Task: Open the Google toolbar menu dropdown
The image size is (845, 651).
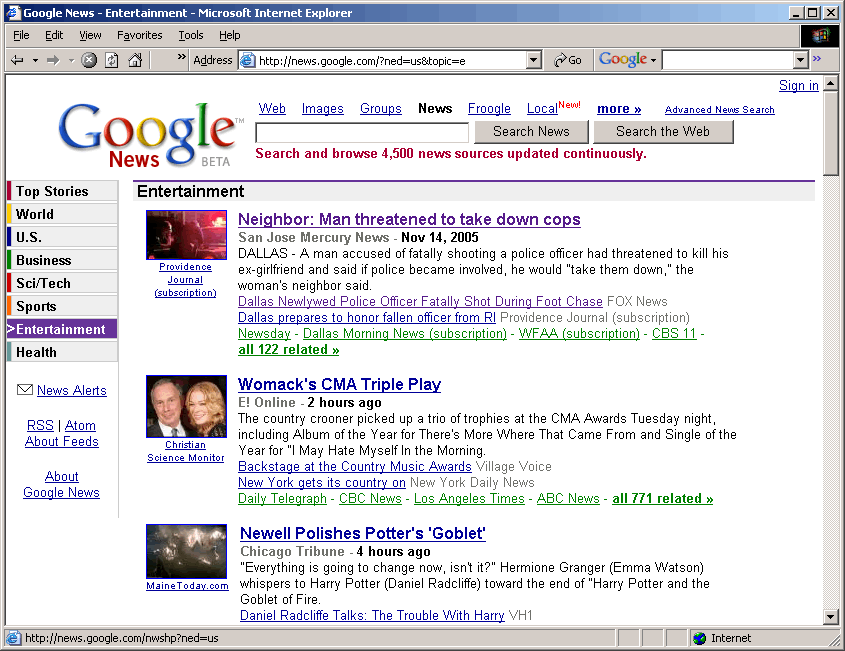Action: pyautogui.click(x=653, y=60)
